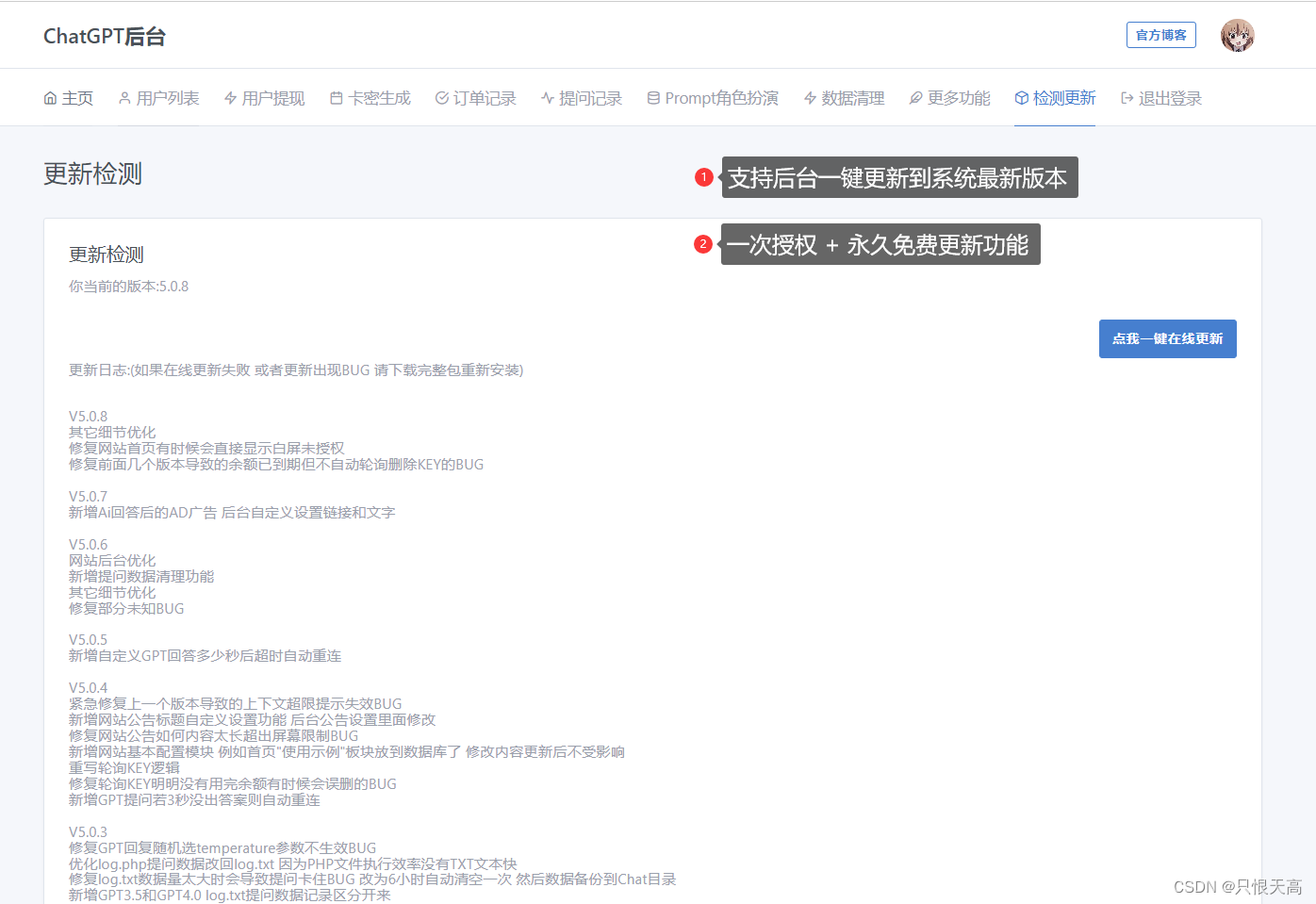Select the 订单记录 tab
Image resolution: width=1316 pixels, height=904 pixels.
point(476,98)
